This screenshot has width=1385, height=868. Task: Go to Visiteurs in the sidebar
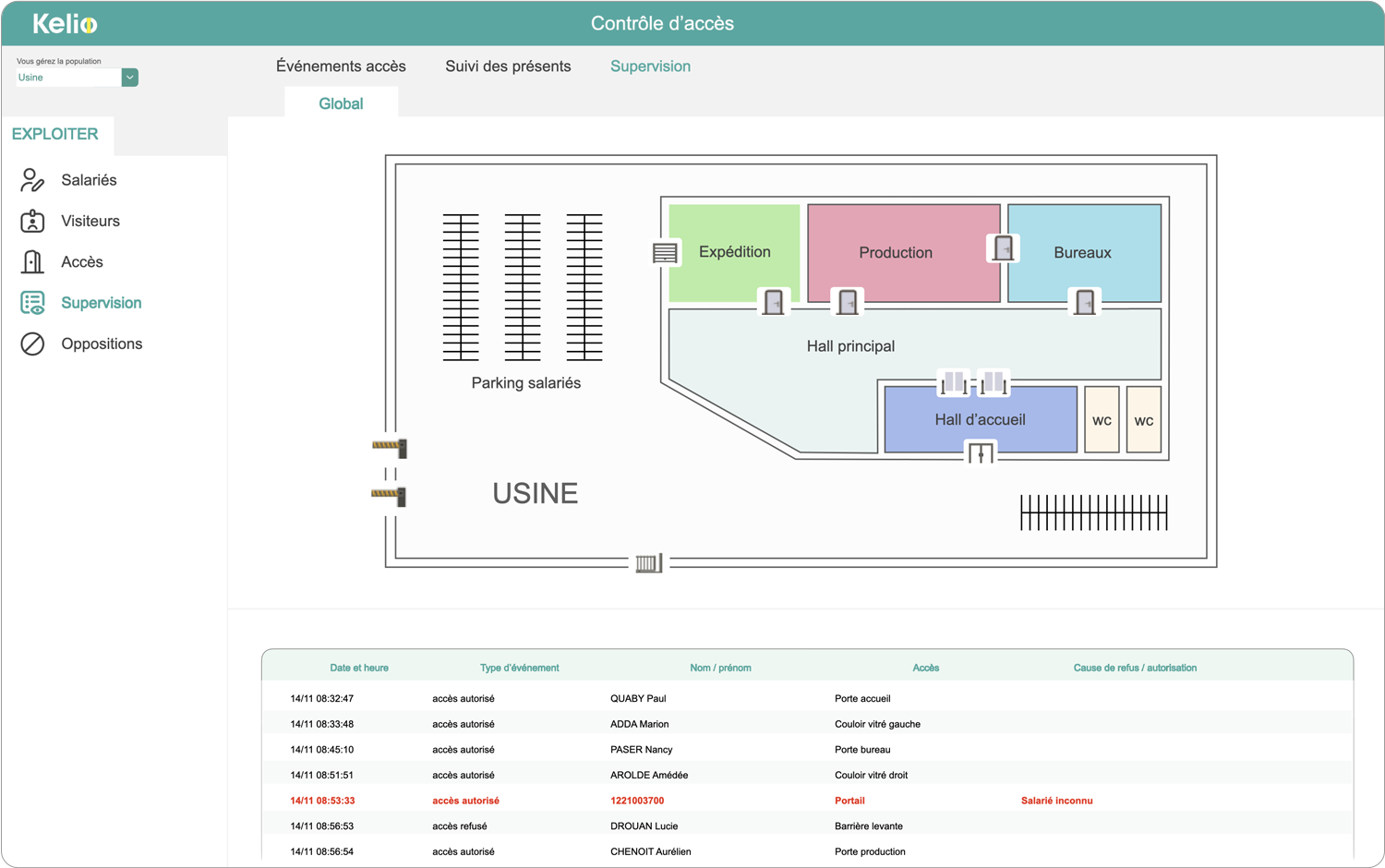[x=90, y=221]
